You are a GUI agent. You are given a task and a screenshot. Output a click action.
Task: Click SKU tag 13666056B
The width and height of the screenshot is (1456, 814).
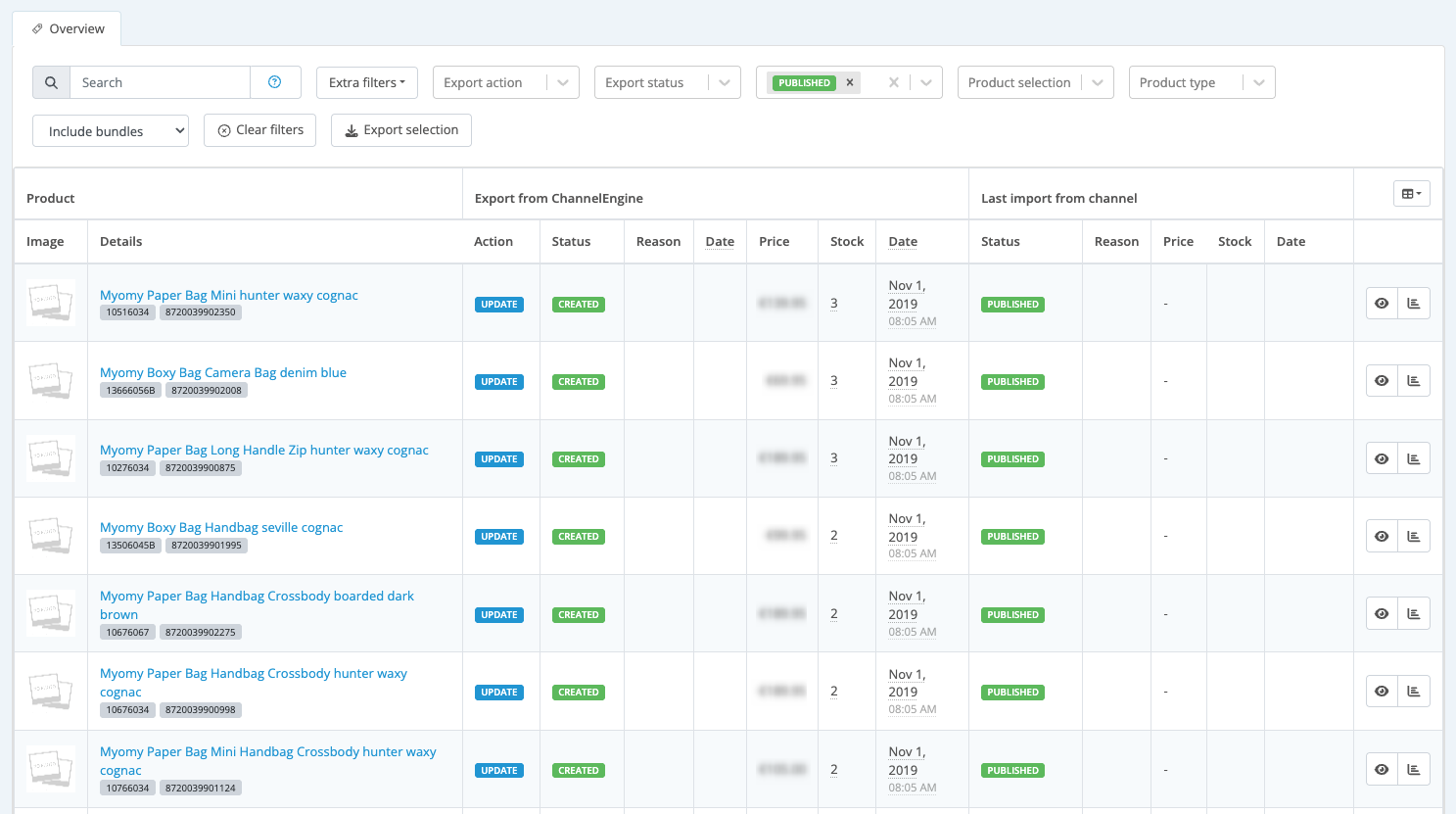(x=131, y=390)
